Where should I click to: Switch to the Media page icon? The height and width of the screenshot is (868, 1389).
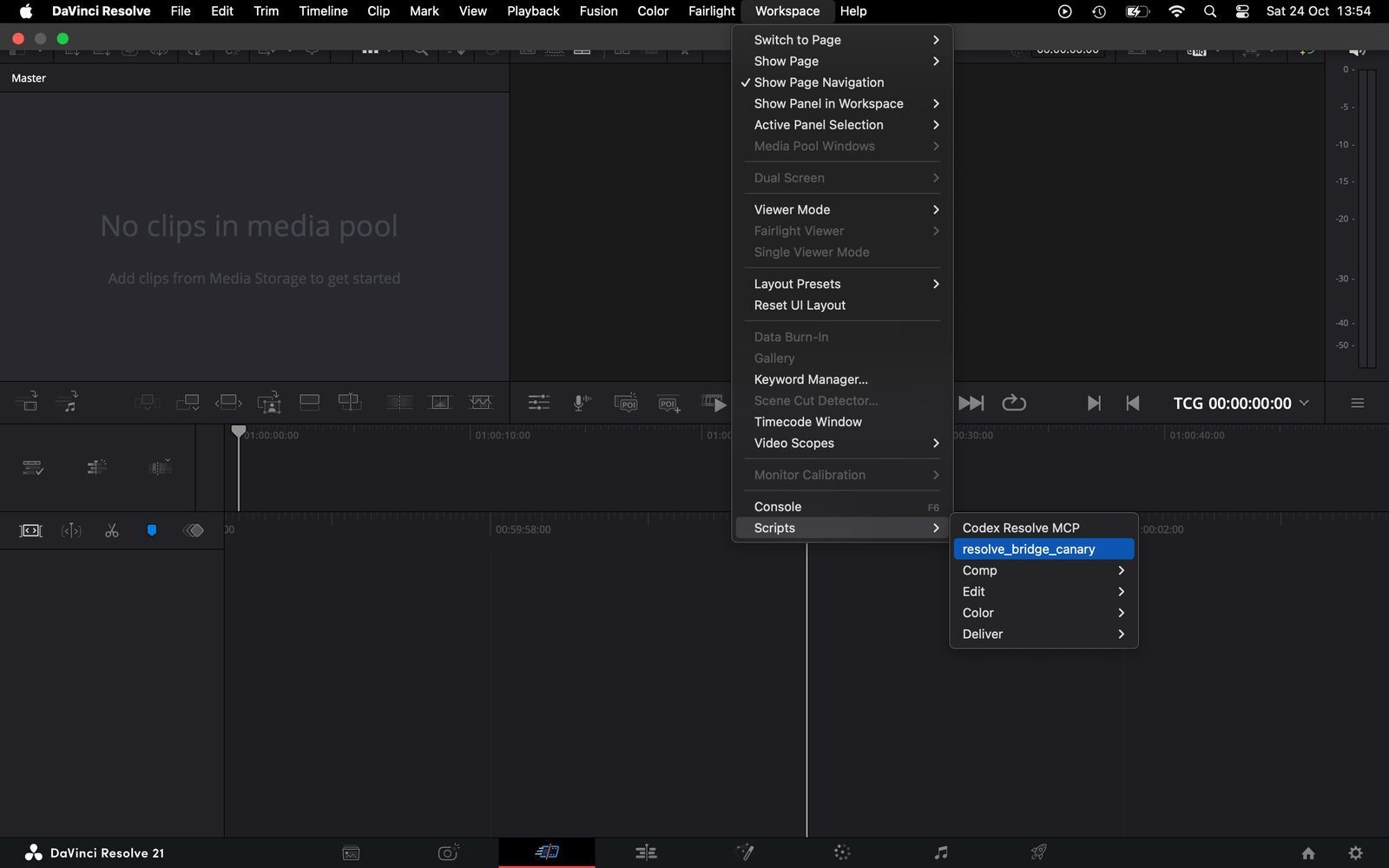click(351, 853)
